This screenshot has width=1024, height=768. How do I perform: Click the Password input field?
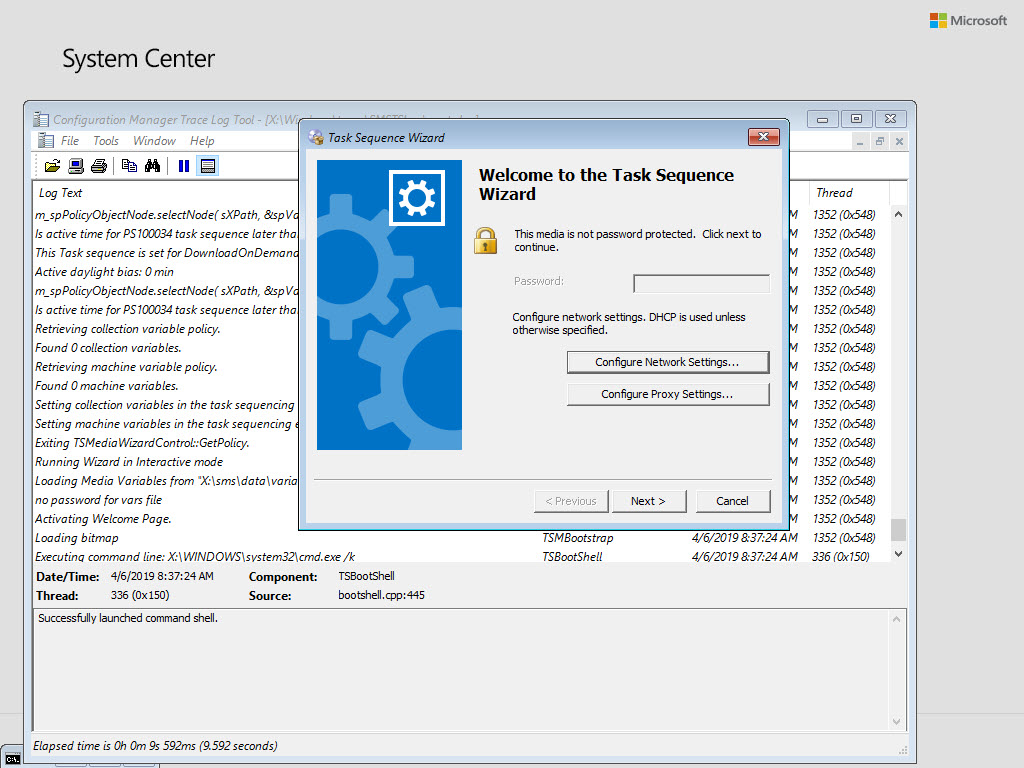point(700,283)
